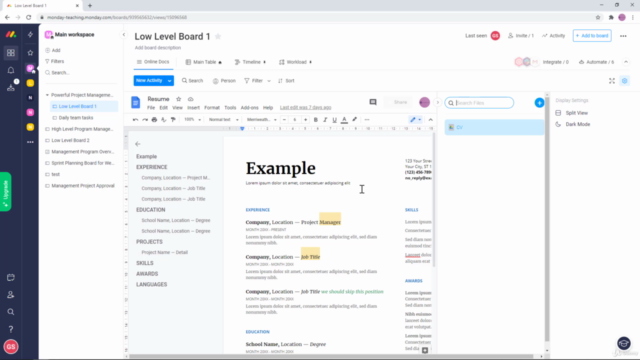Switch to the Workload tab
Image resolution: width=640 pixels, height=360 pixels.
tap(295, 62)
